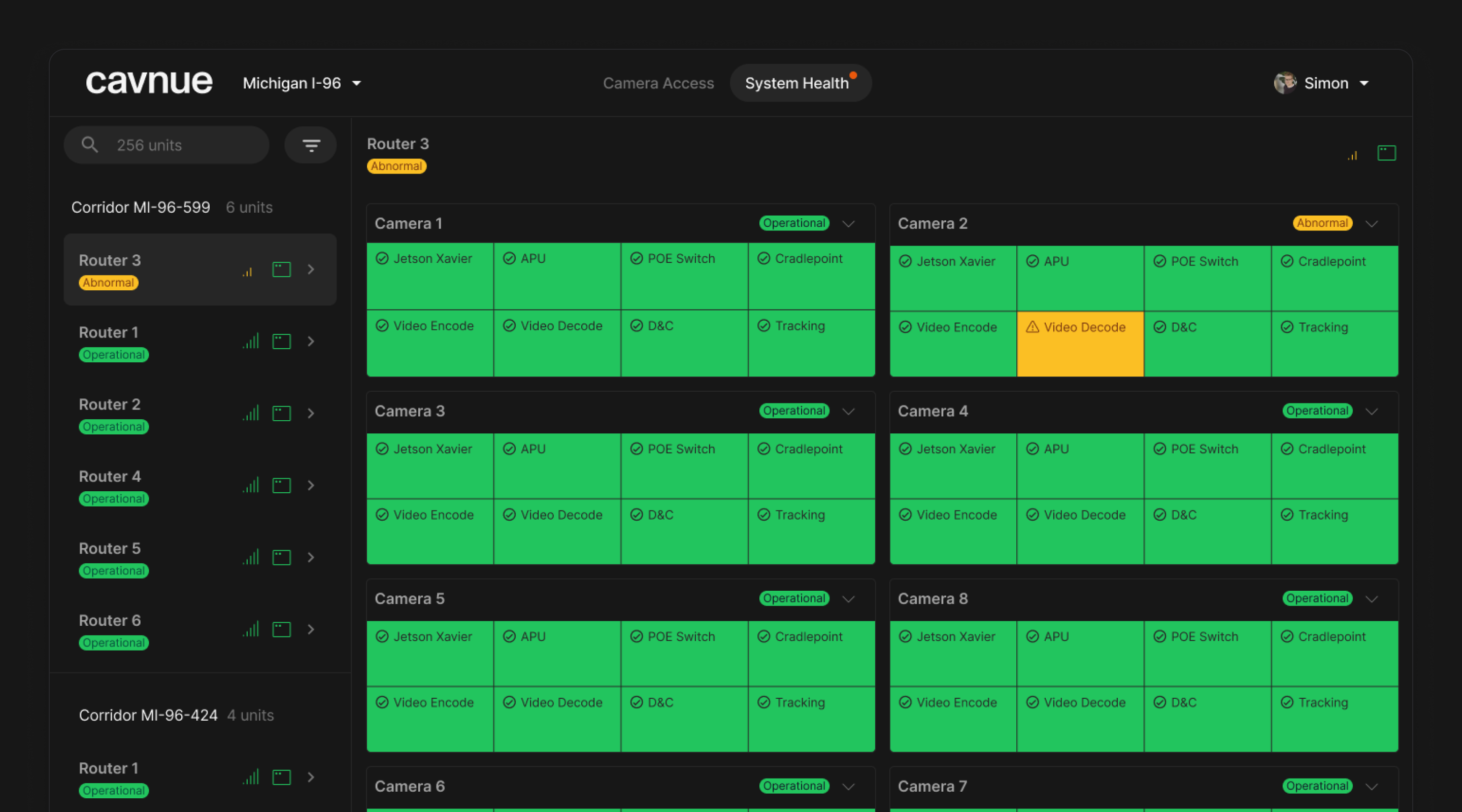Screen dimensions: 1462x812
Task: Open the Simon user menu arrow
Action: coord(1365,83)
